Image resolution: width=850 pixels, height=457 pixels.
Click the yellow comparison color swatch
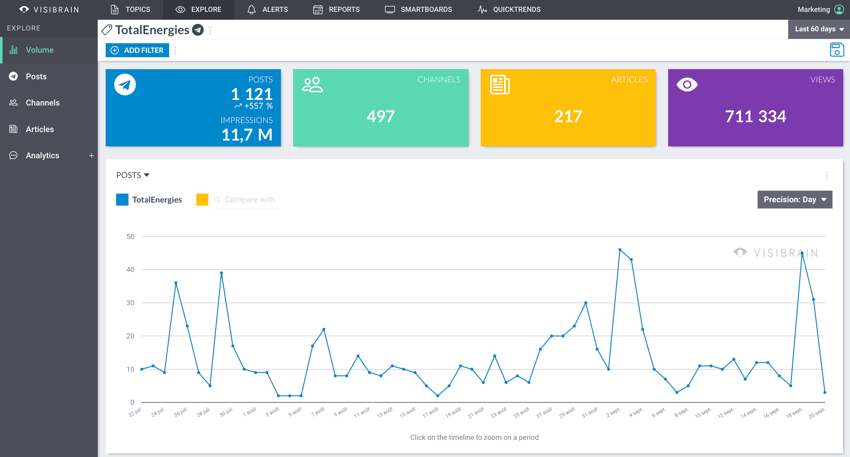coord(202,199)
